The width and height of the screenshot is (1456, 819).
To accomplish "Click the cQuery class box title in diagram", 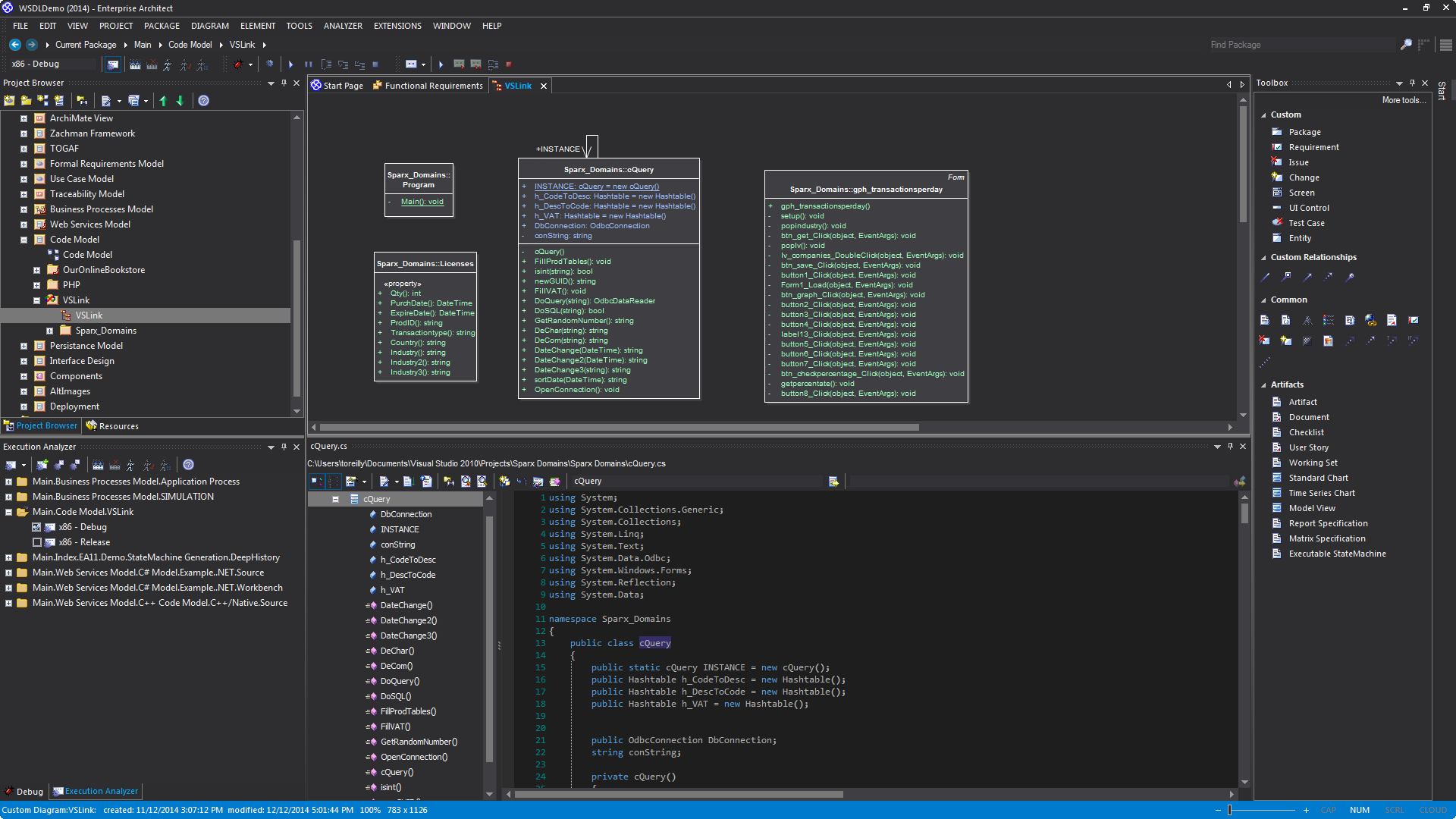I will 608,170.
